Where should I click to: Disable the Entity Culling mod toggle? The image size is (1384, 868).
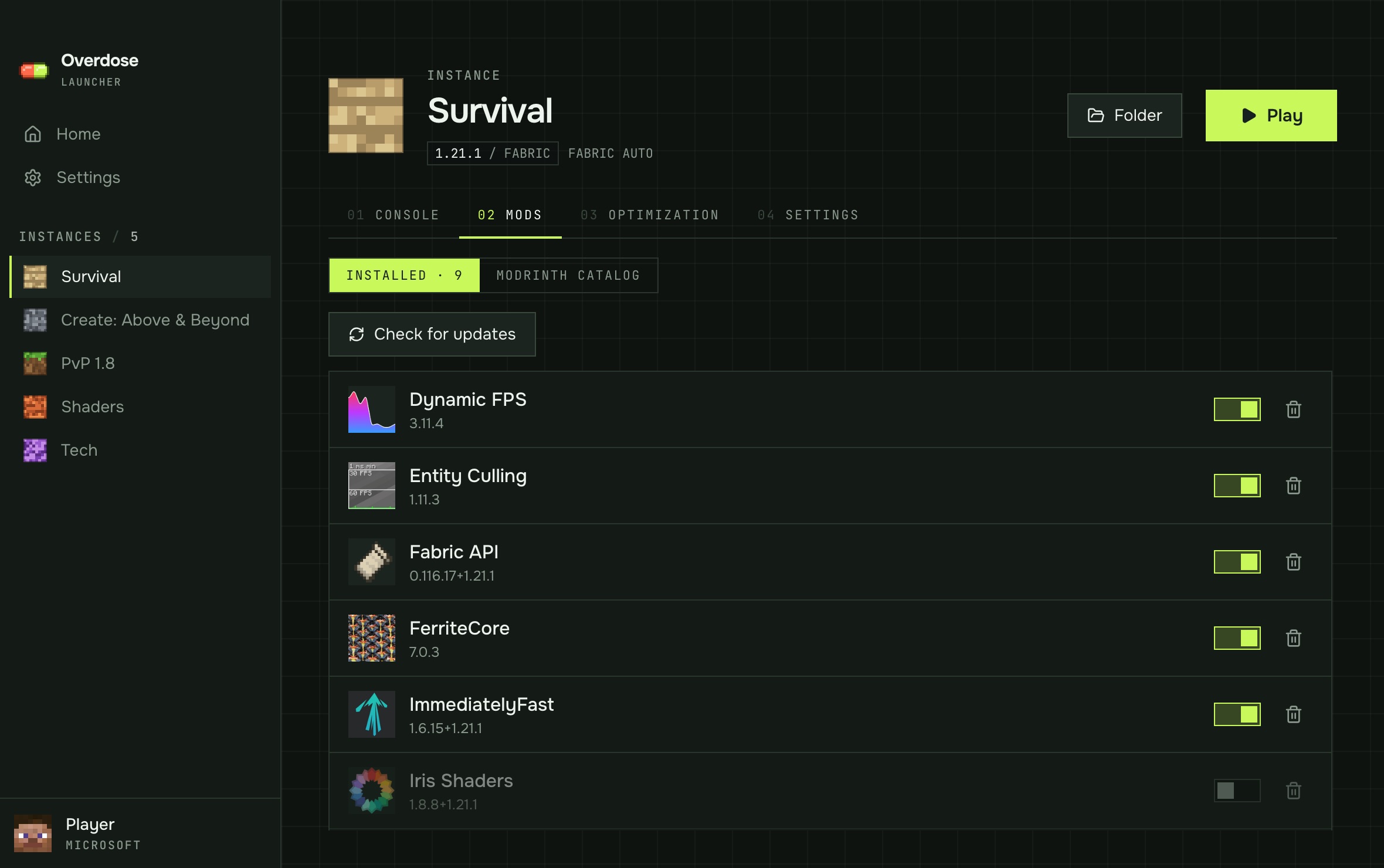[x=1237, y=486]
